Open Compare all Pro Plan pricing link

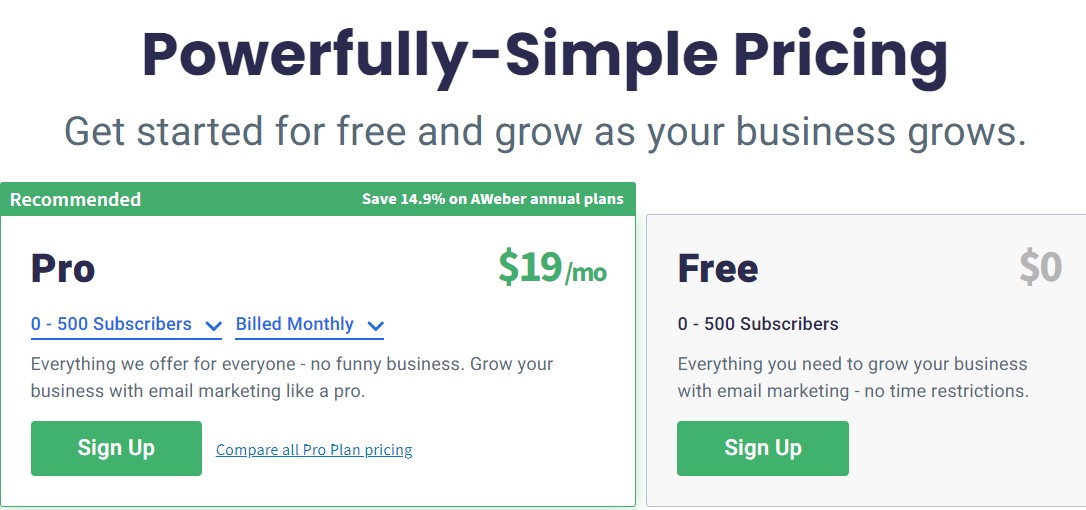click(314, 450)
